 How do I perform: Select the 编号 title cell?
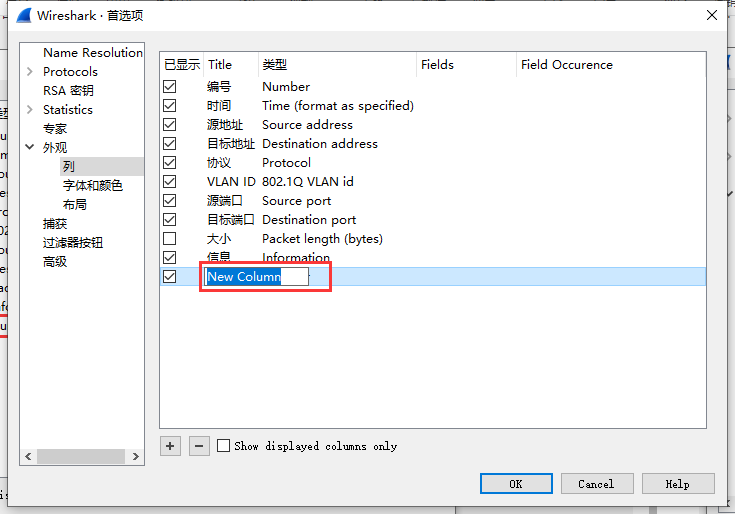tap(219, 87)
